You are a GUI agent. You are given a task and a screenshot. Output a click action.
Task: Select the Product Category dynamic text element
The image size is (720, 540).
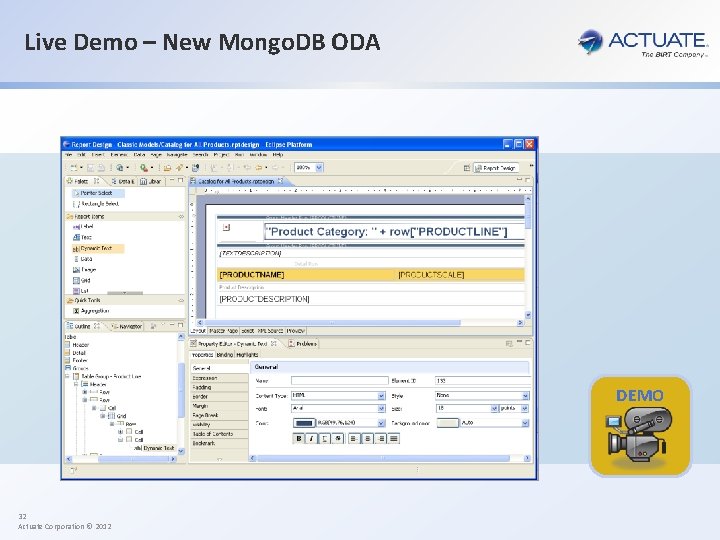tap(394, 232)
